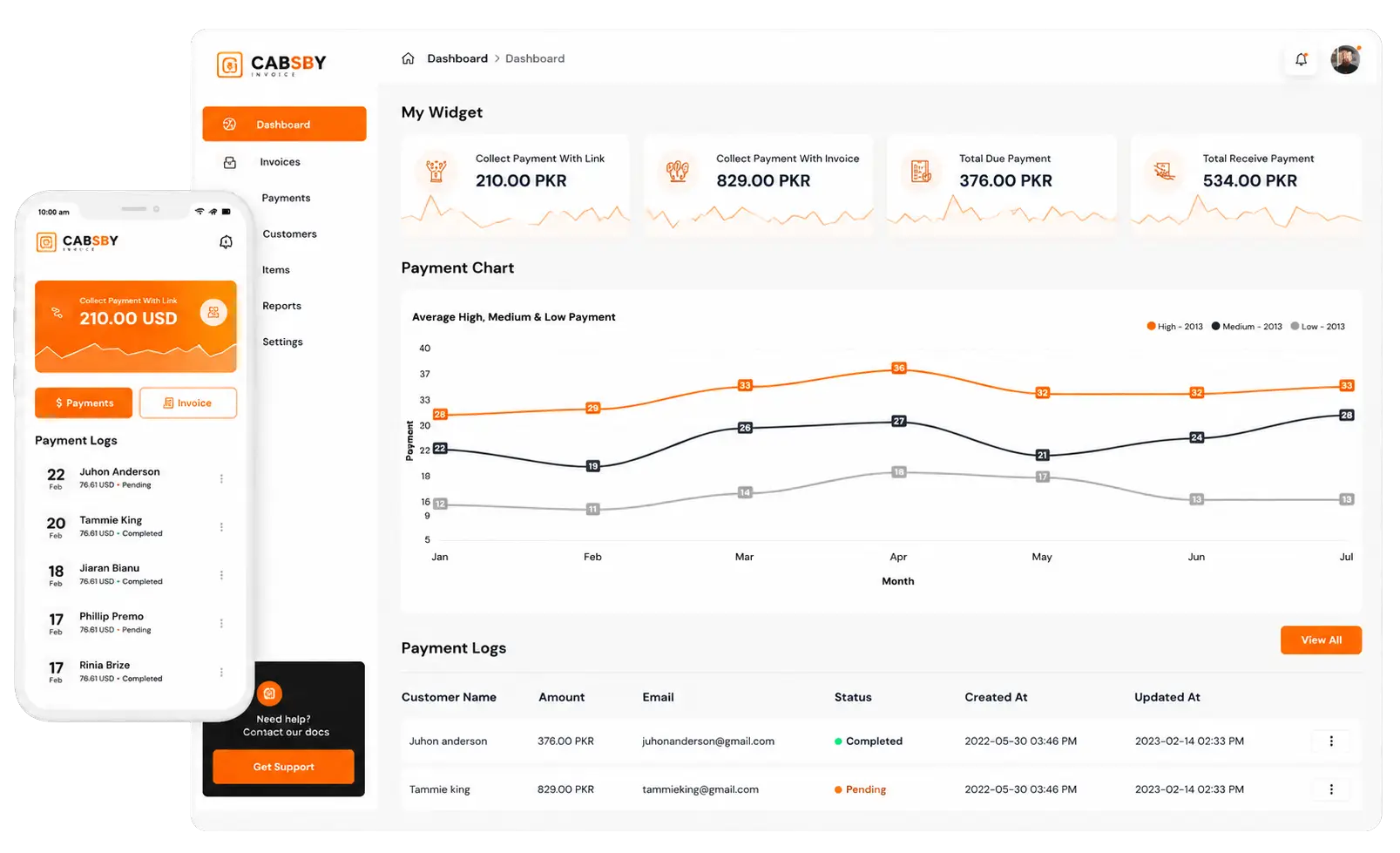Open options for Rinia Brize on mobile
This screenshot has width=1400, height=853.
coord(221,672)
